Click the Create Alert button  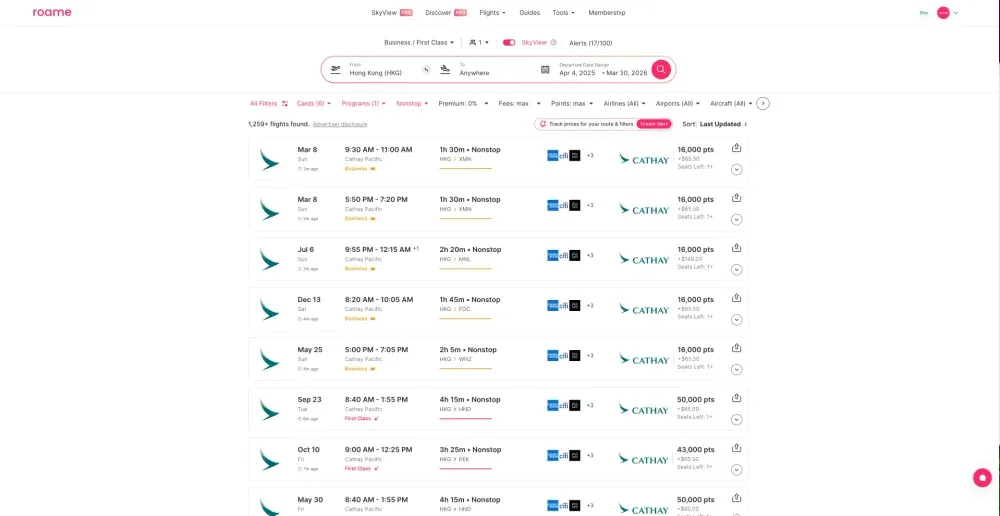(654, 124)
